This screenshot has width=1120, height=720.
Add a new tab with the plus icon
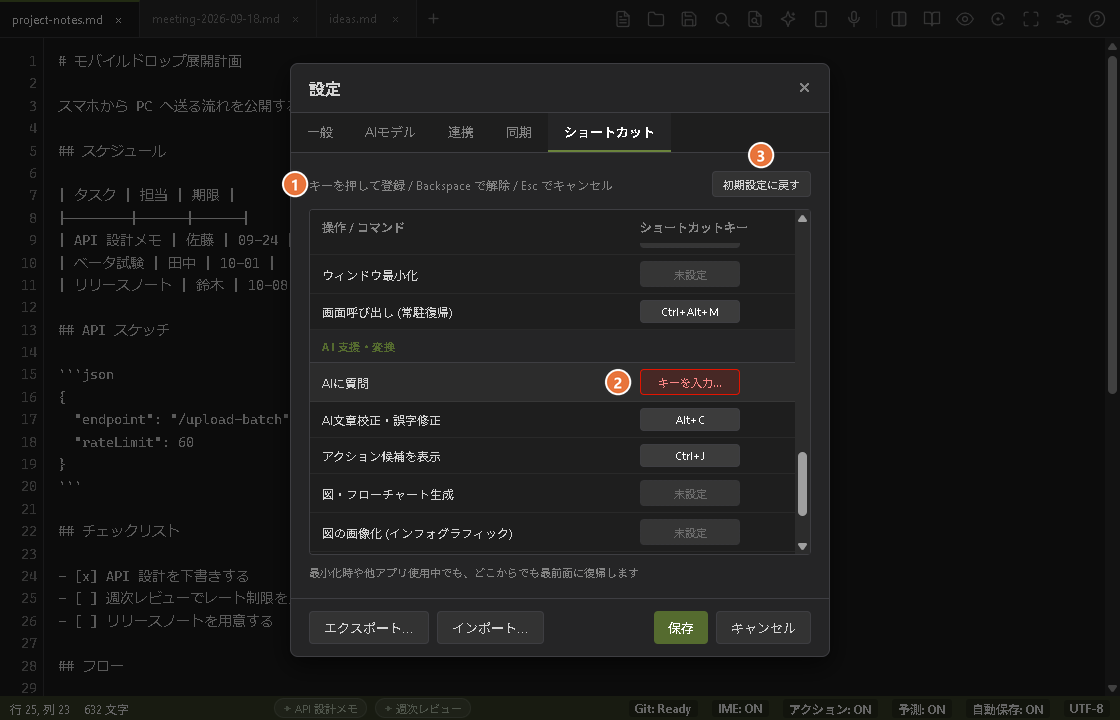pos(433,19)
